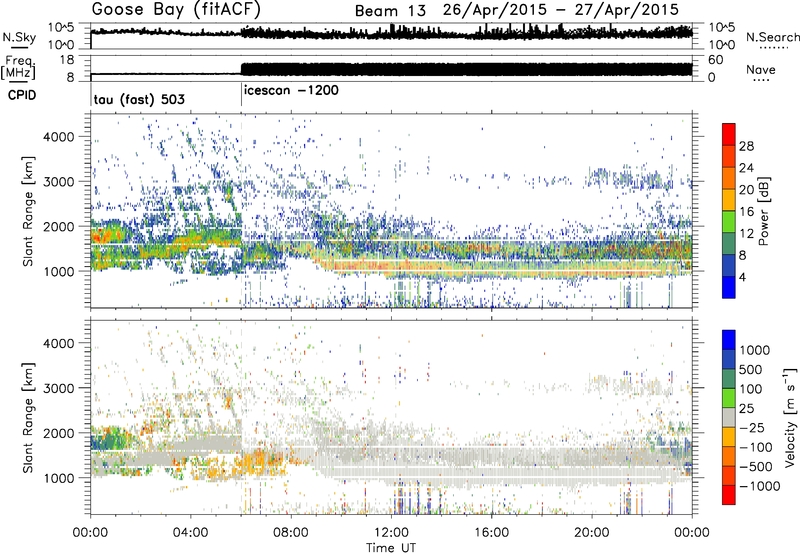The image size is (800, 554).
Task: Click the orange velocity patch near 07:00
Action: (x=260, y=462)
